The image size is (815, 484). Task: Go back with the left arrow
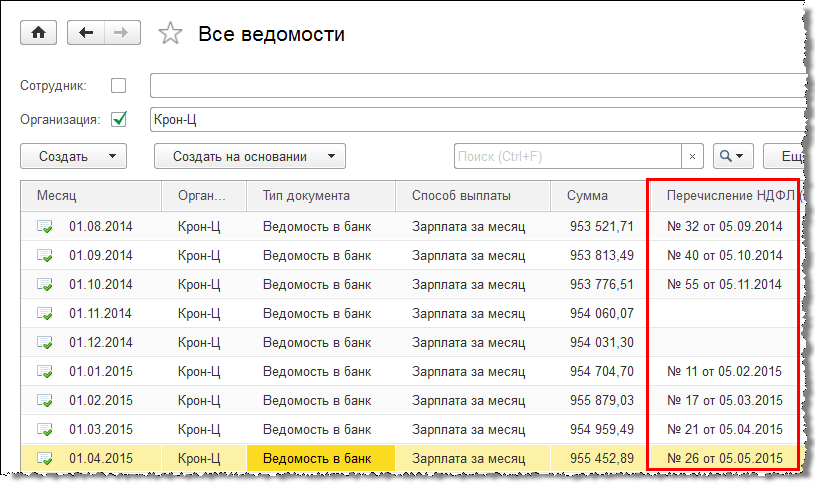pyautogui.click(x=85, y=33)
